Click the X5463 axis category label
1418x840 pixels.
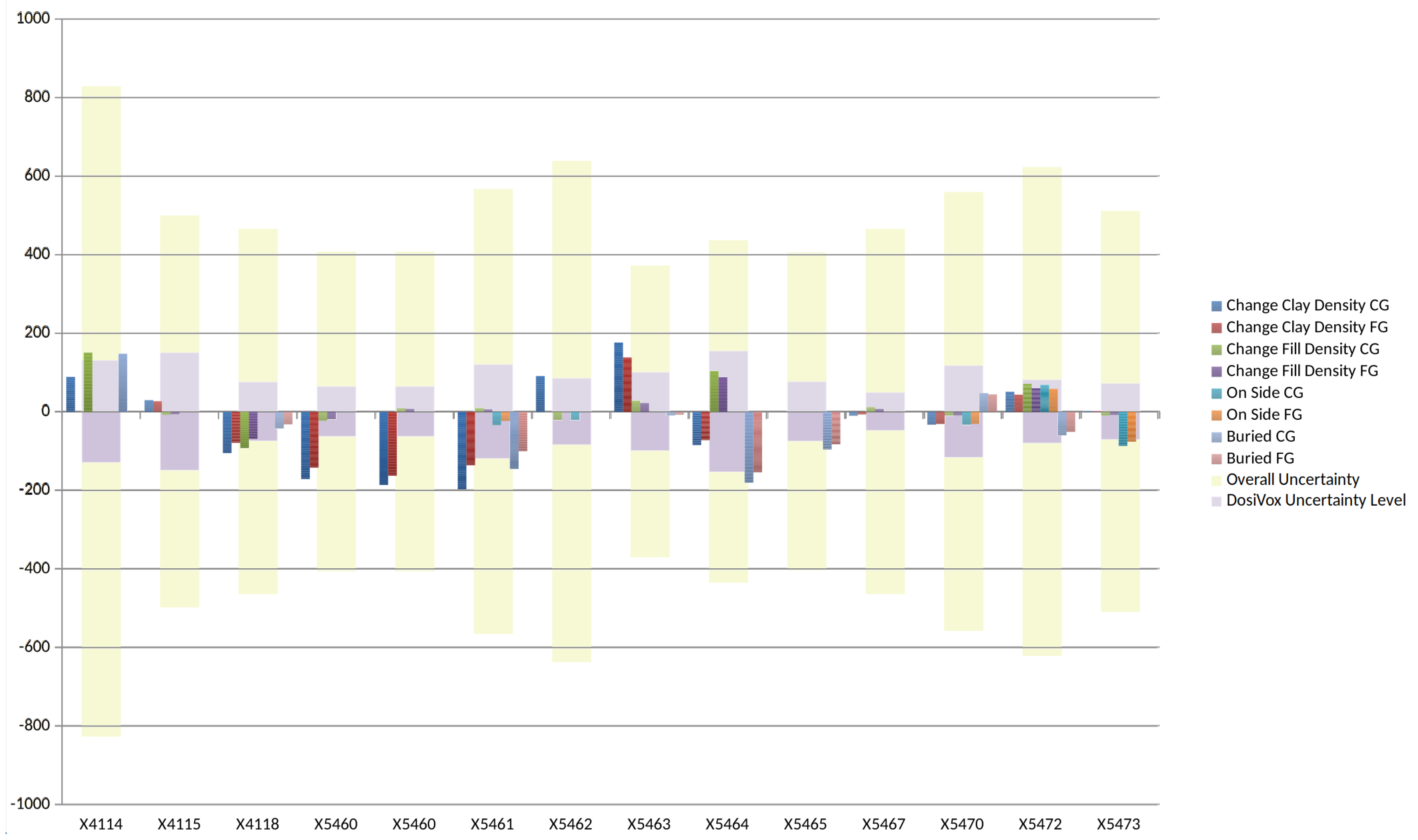[x=649, y=824]
